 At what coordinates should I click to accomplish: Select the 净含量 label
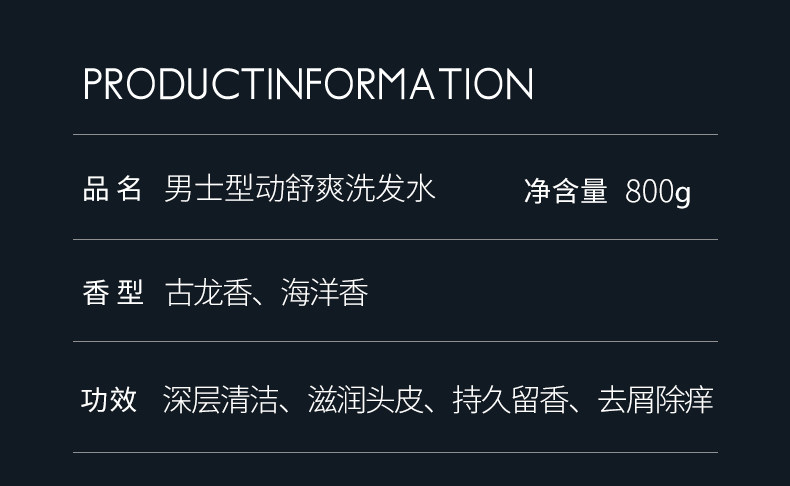point(565,191)
